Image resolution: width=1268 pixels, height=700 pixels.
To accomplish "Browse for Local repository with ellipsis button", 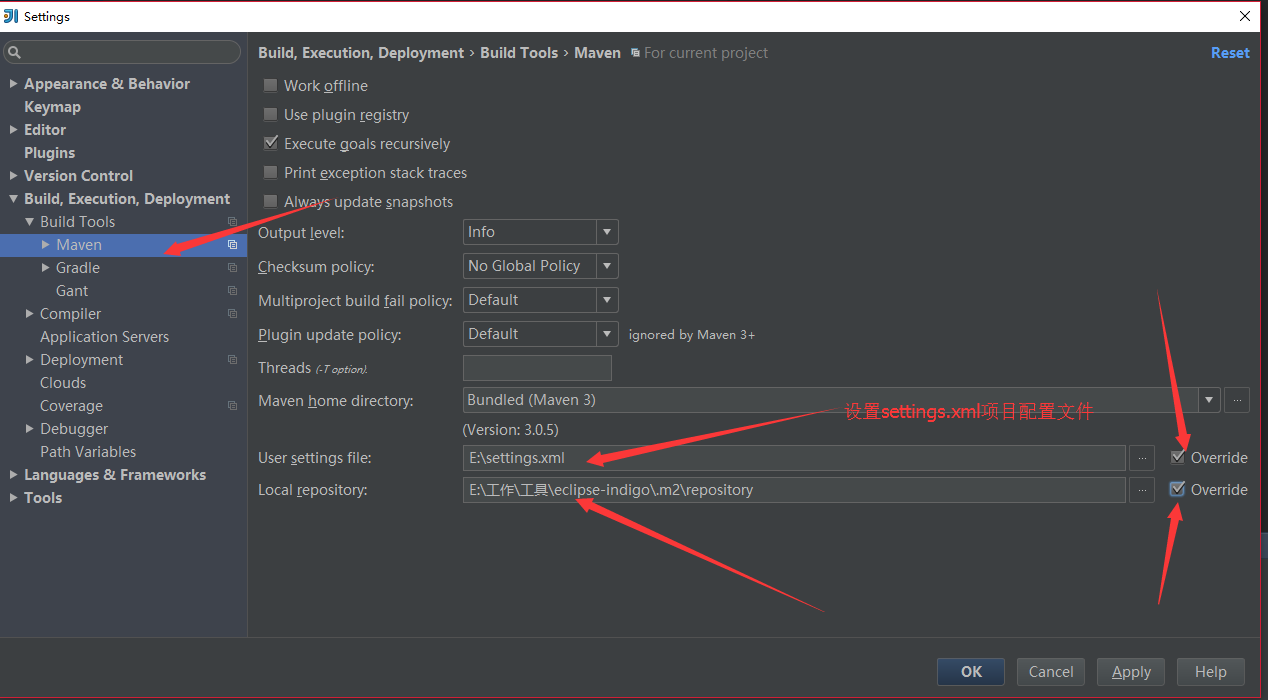I will click(x=1141, y=490).
